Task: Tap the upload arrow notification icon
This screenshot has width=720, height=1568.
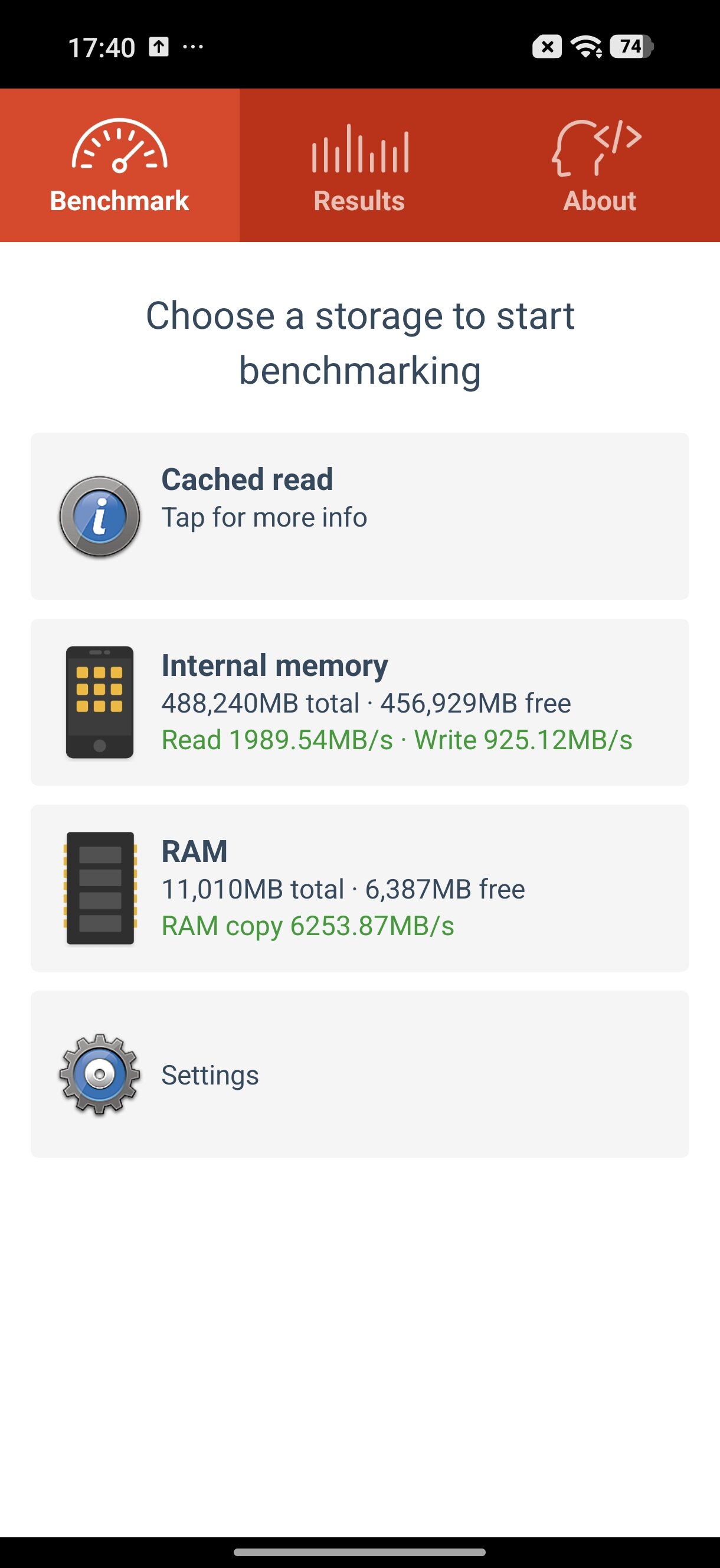Action: click(x=159, y=47)
